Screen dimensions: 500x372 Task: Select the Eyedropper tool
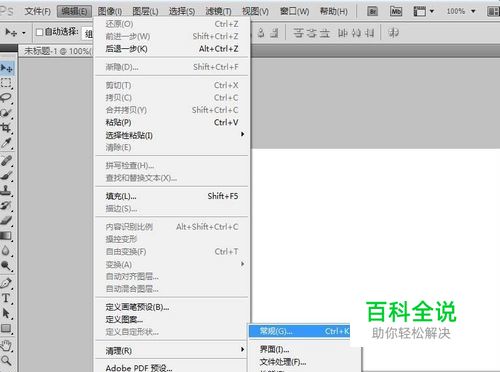pos(6,143)
